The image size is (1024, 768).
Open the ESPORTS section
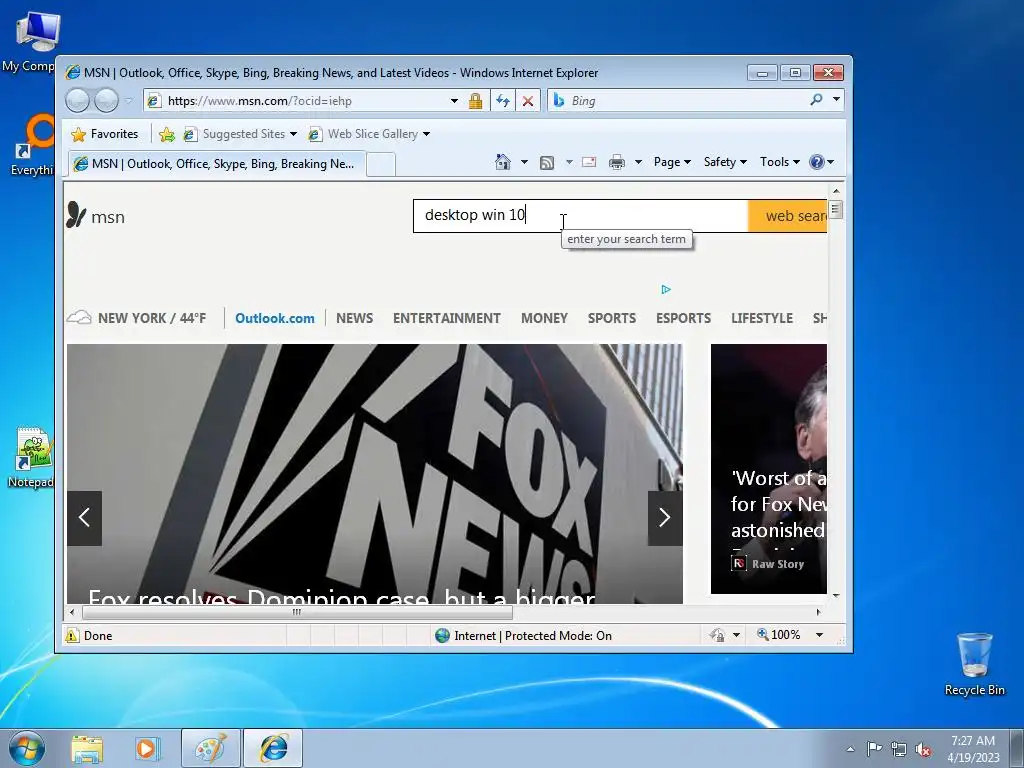click(683, 318)
